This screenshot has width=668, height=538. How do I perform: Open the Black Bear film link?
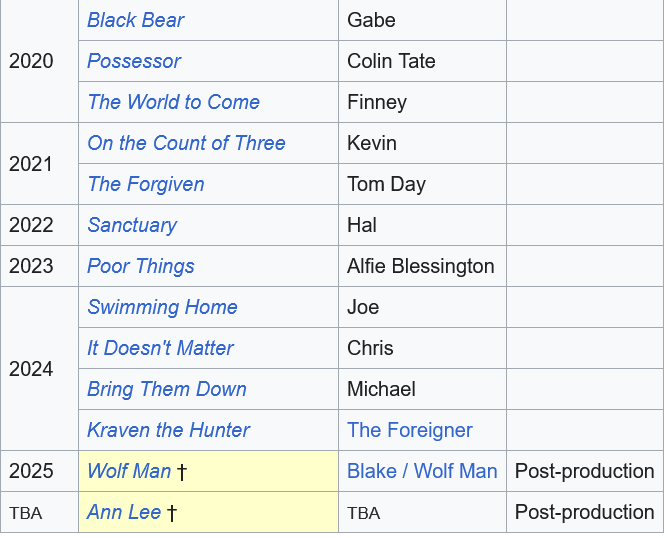[136, 20]
